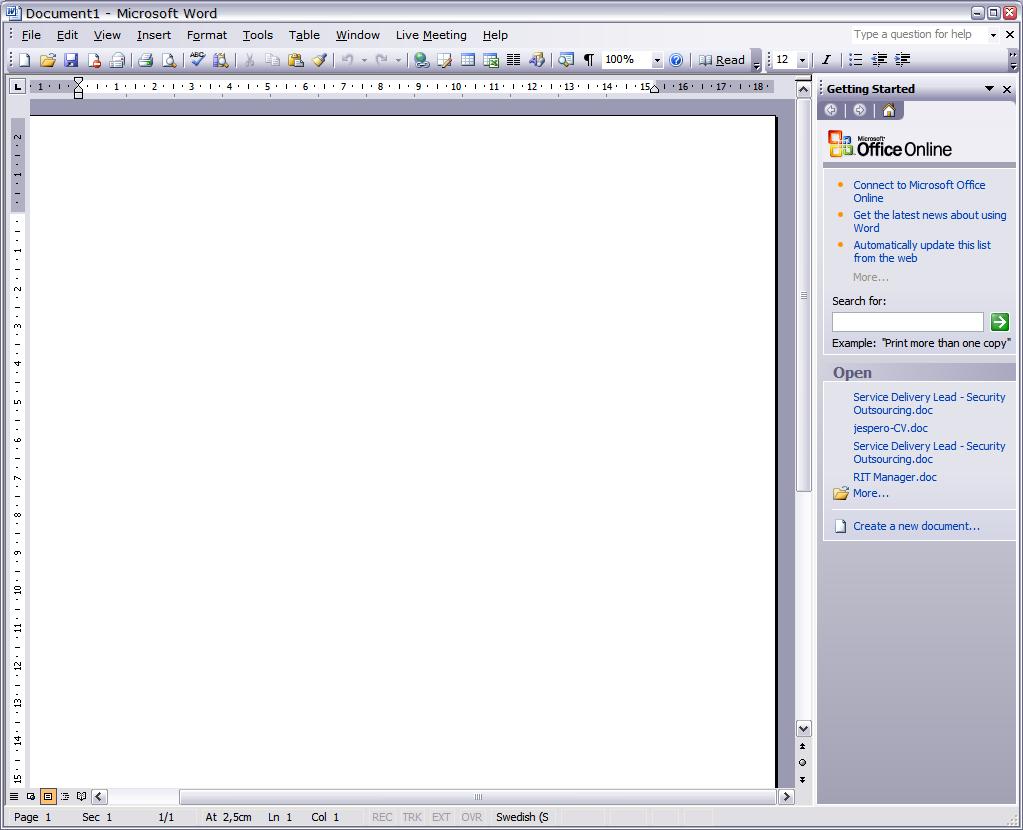Toggle Show/Hide paragraph marks button
Viewport: 1023px width, 830px height.
(588, 60)
